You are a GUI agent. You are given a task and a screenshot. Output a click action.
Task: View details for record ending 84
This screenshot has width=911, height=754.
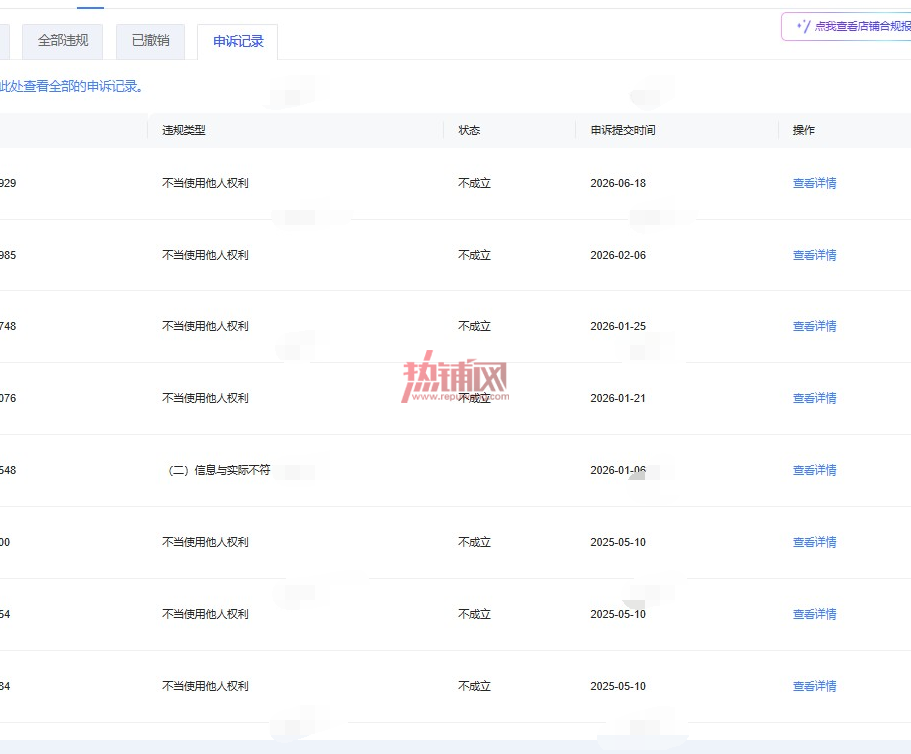[815, 687]
